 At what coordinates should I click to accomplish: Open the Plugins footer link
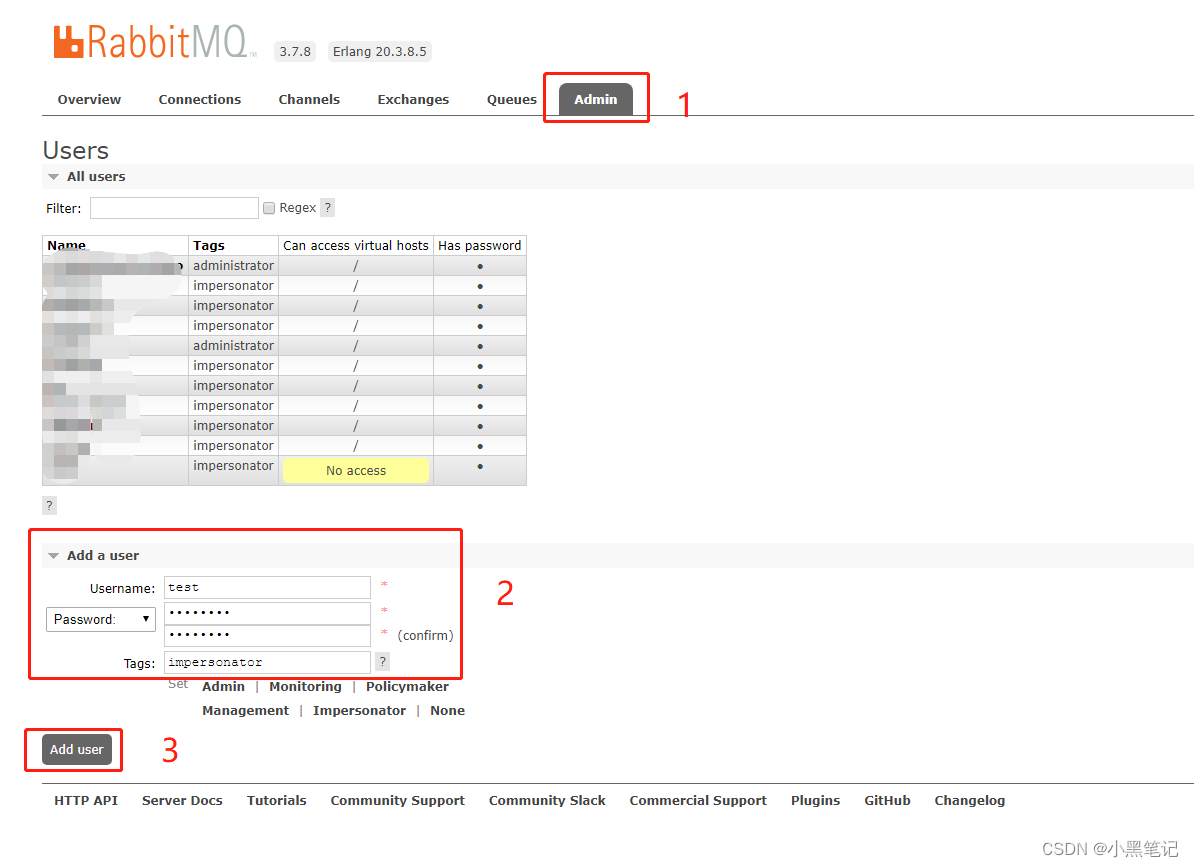coord(816,801)
